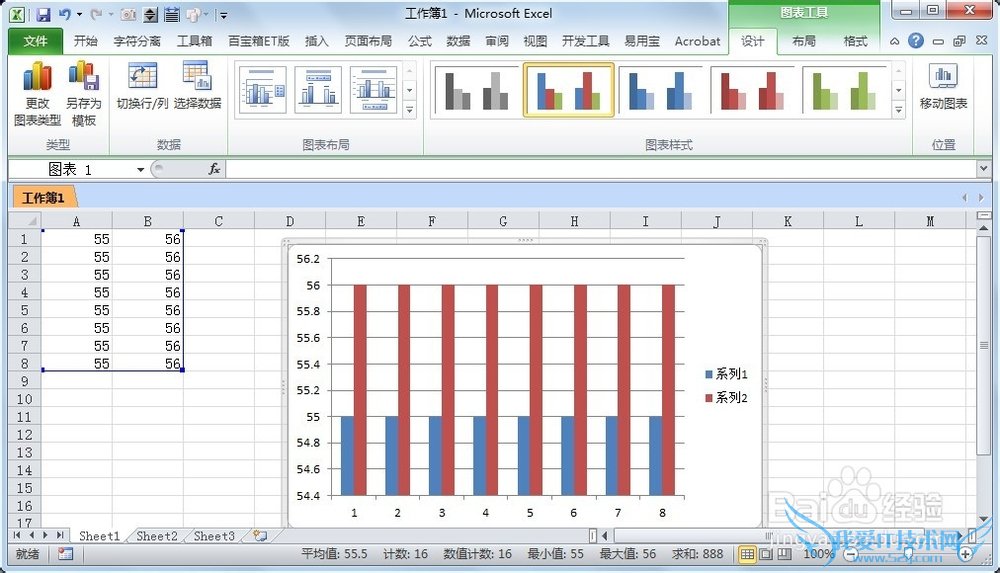
Task: Select column C header
Action: click(219, 221)
